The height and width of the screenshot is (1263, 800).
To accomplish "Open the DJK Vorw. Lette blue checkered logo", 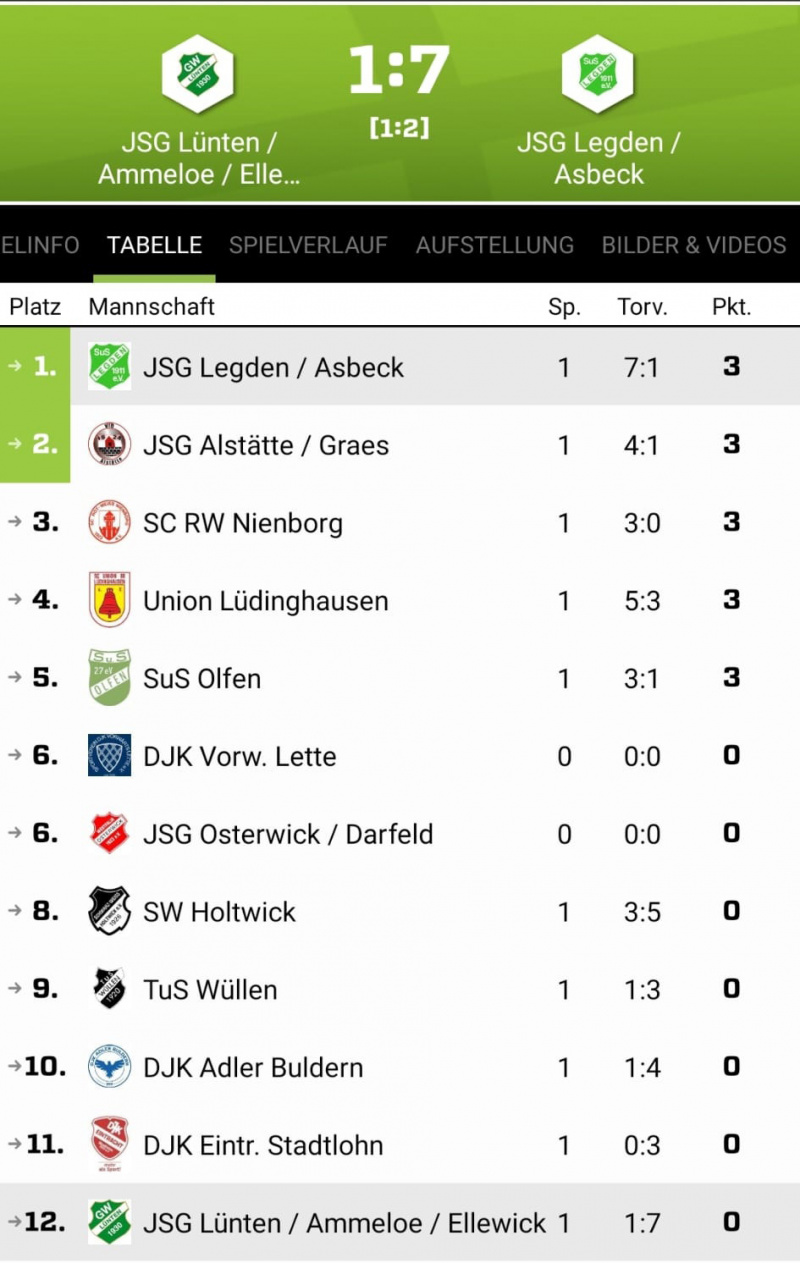I will pyautogui.click(x=109, y=755).
